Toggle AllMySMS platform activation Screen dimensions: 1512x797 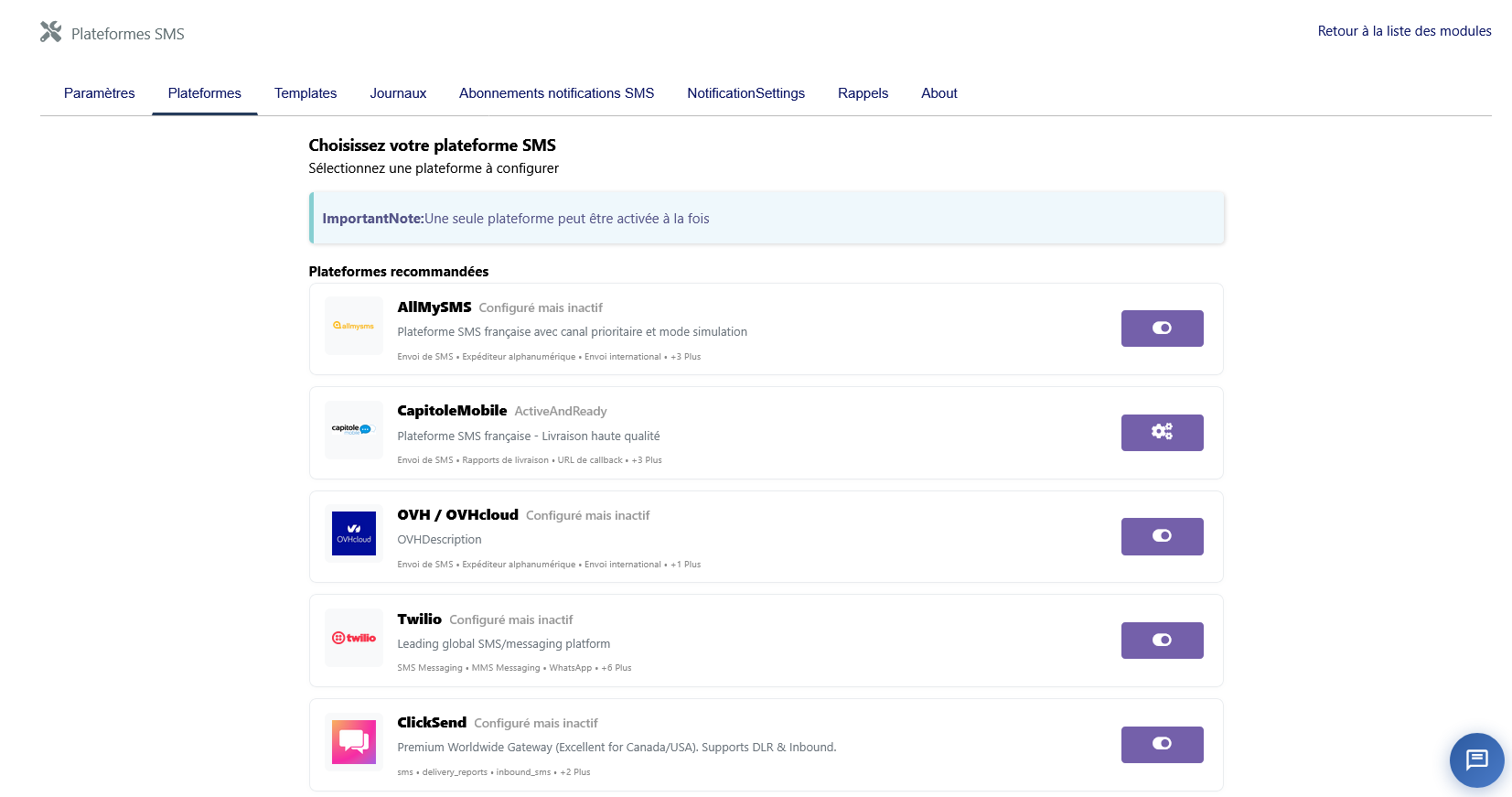coord(1162,328)
